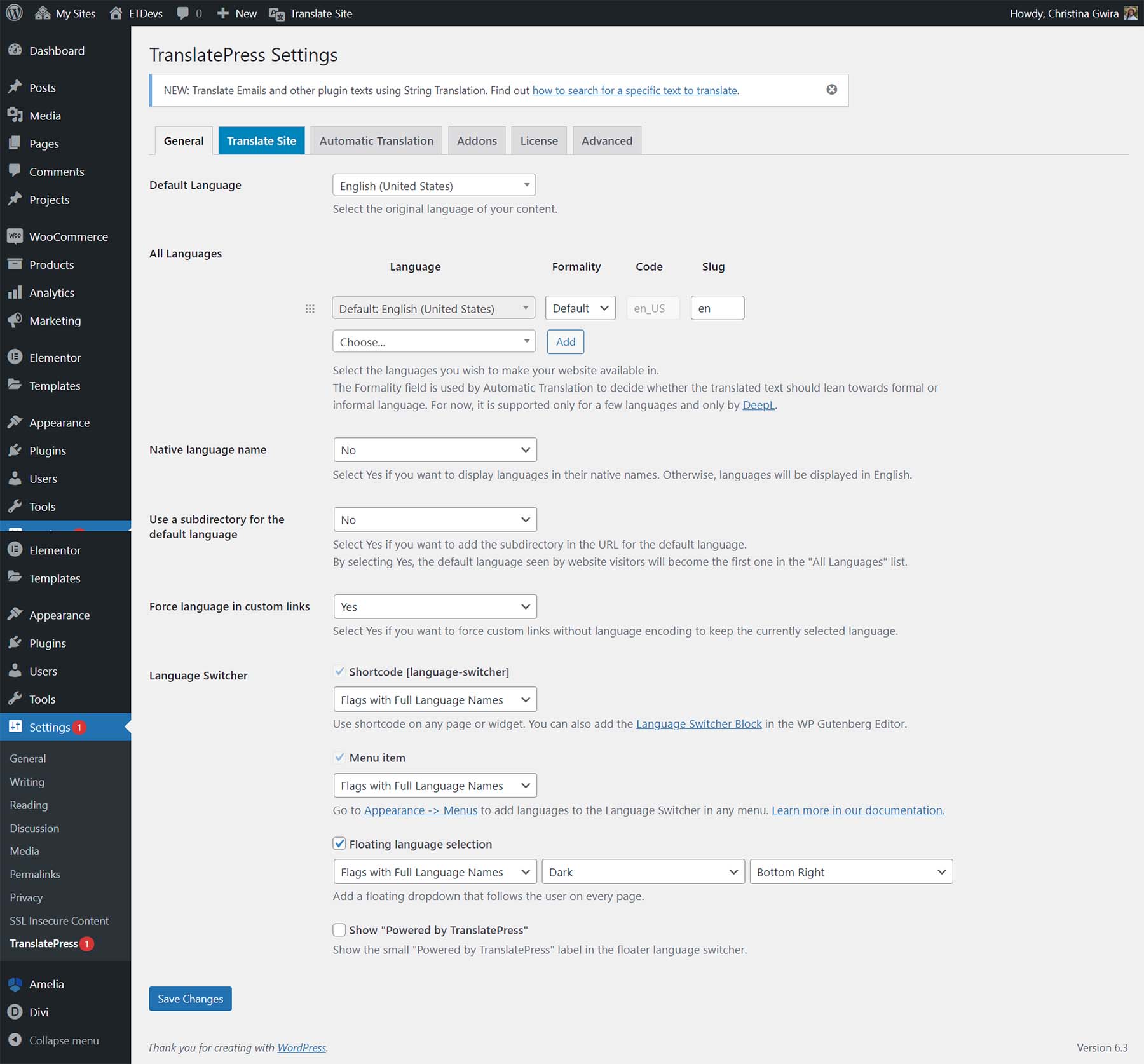Toggle the Menu item language switcher
This screenshot has height=1064, width=1144.
tap(339, 758)
